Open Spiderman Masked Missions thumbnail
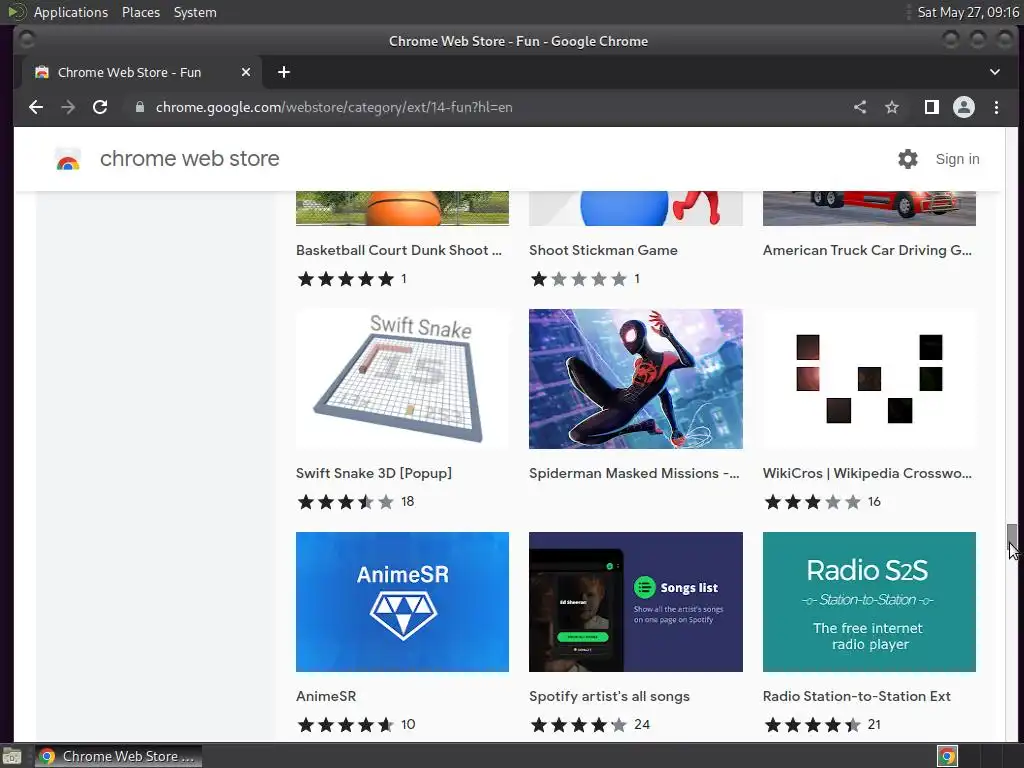 pos(635,379)
